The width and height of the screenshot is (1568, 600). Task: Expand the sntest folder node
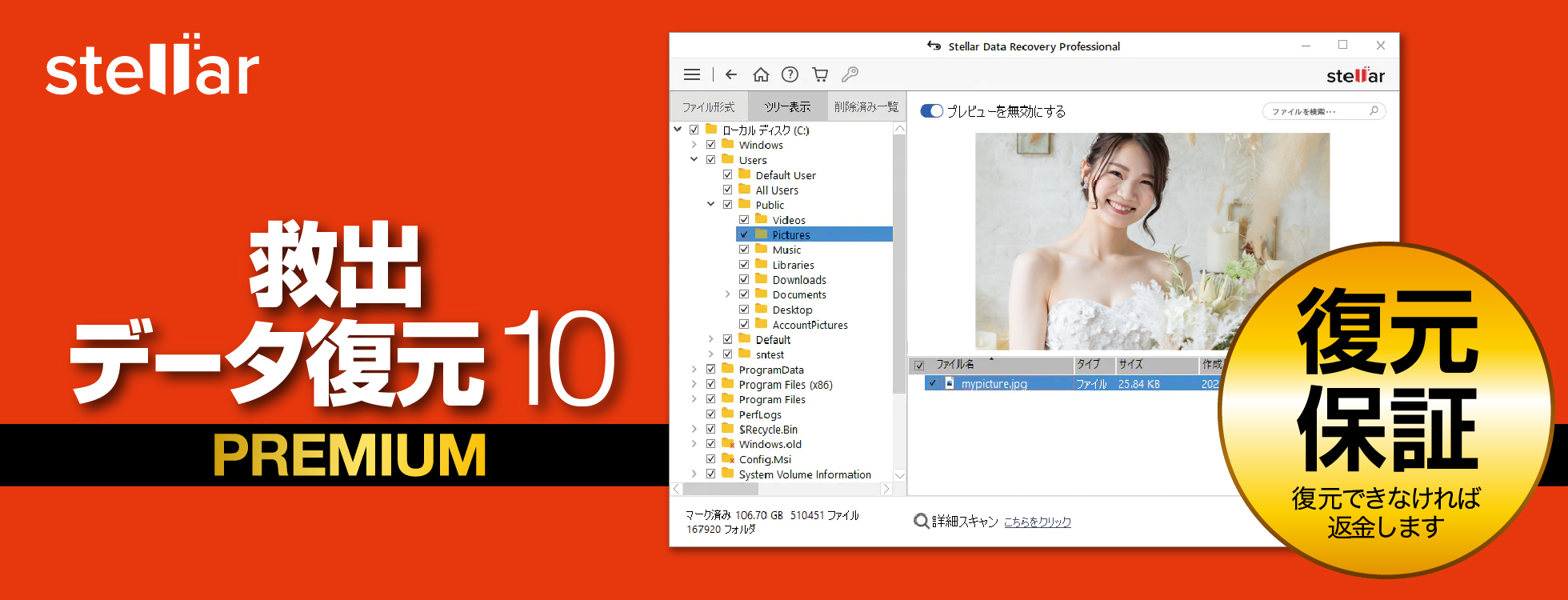click(x=710, y=354)
